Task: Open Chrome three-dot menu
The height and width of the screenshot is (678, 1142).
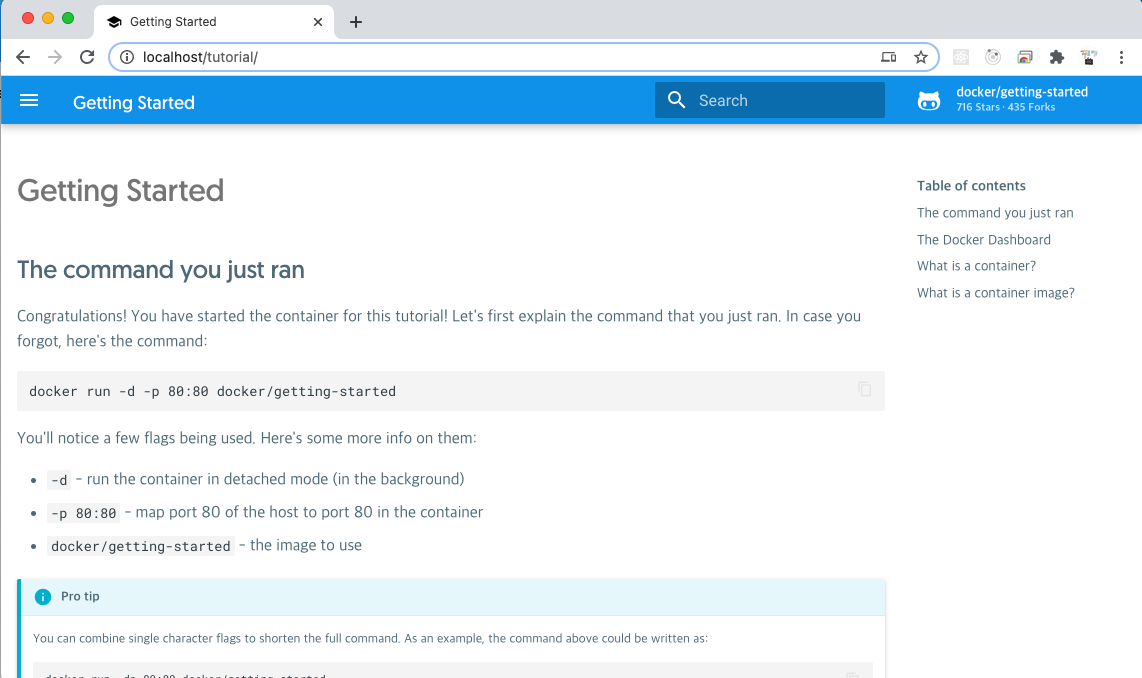Action: (x=1121, y=57)
